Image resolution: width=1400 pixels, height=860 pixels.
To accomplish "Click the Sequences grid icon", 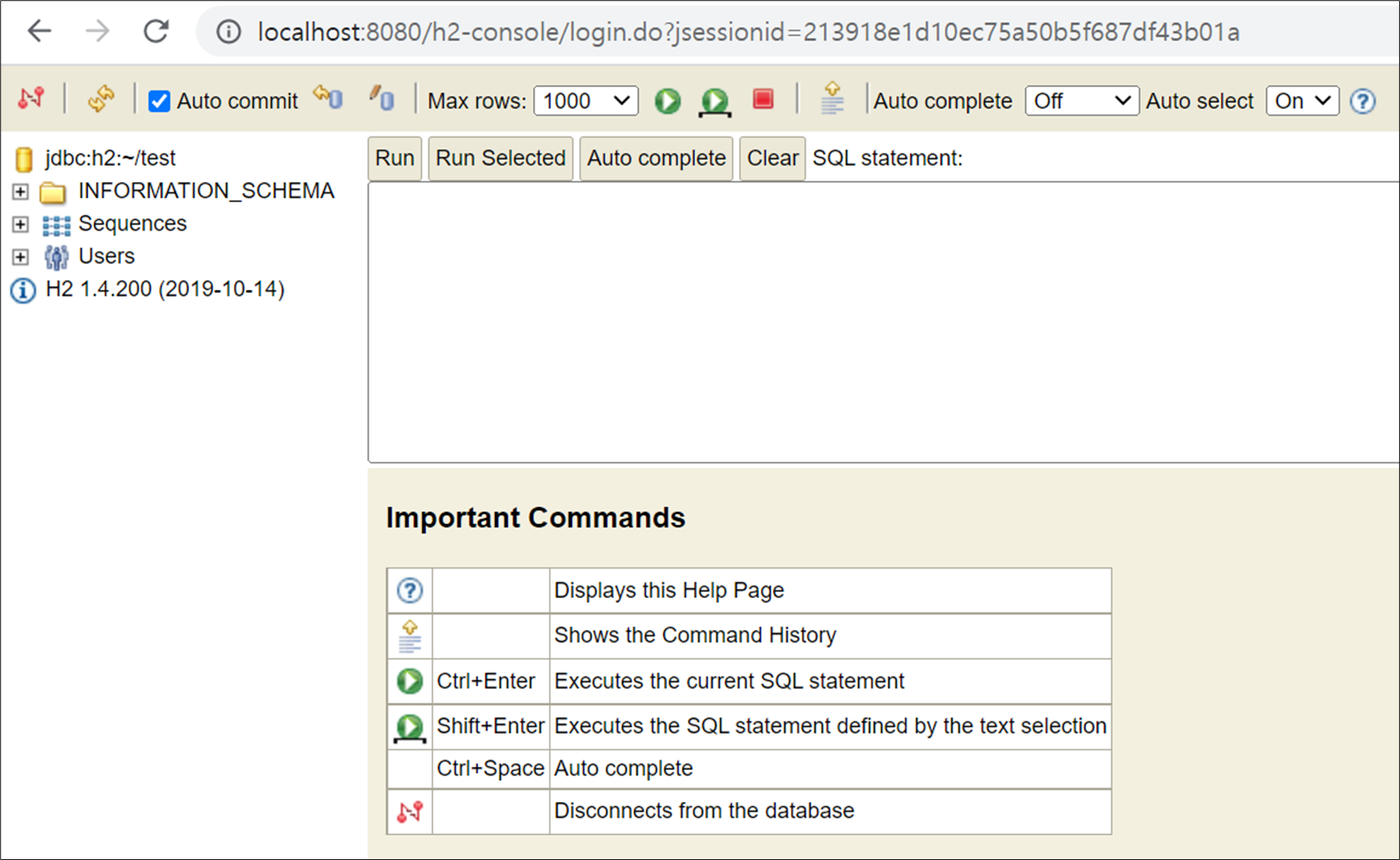I will pos(57,225).
